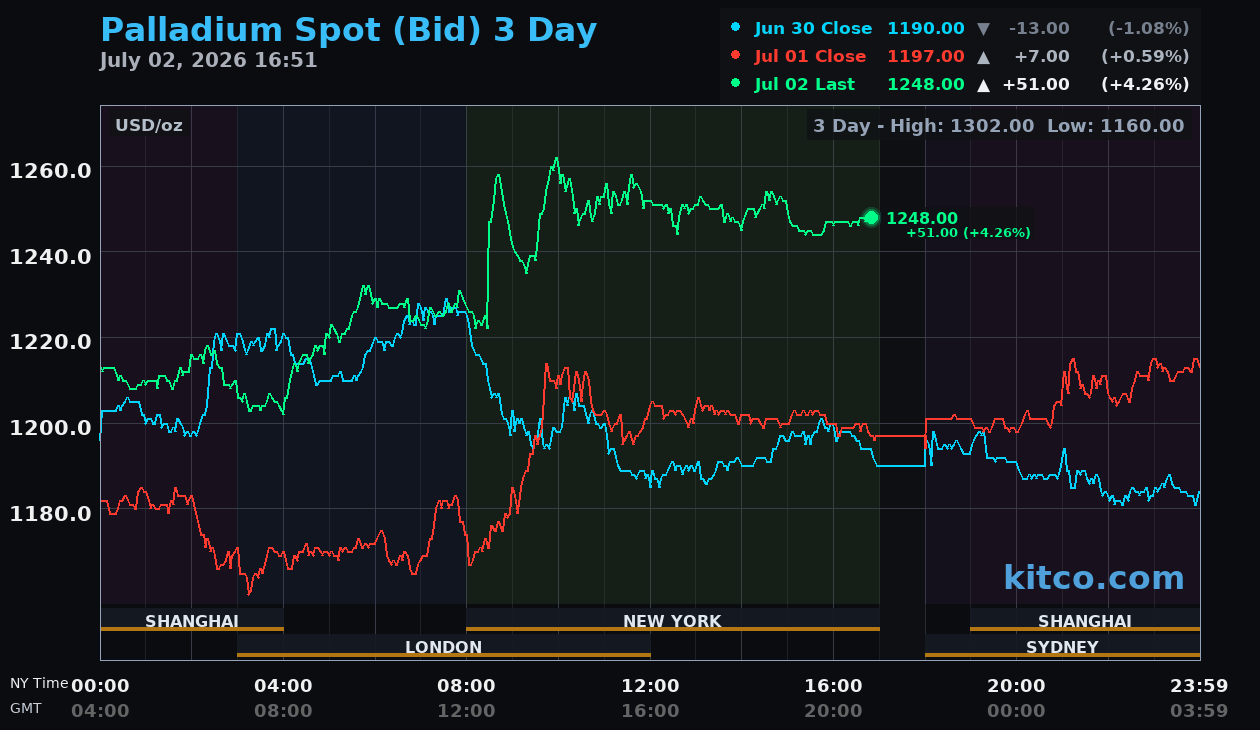This screenshot has height=730, width=1260.
Task: Click the (+0.59%) percent change
Action: tap(1145, 57)
